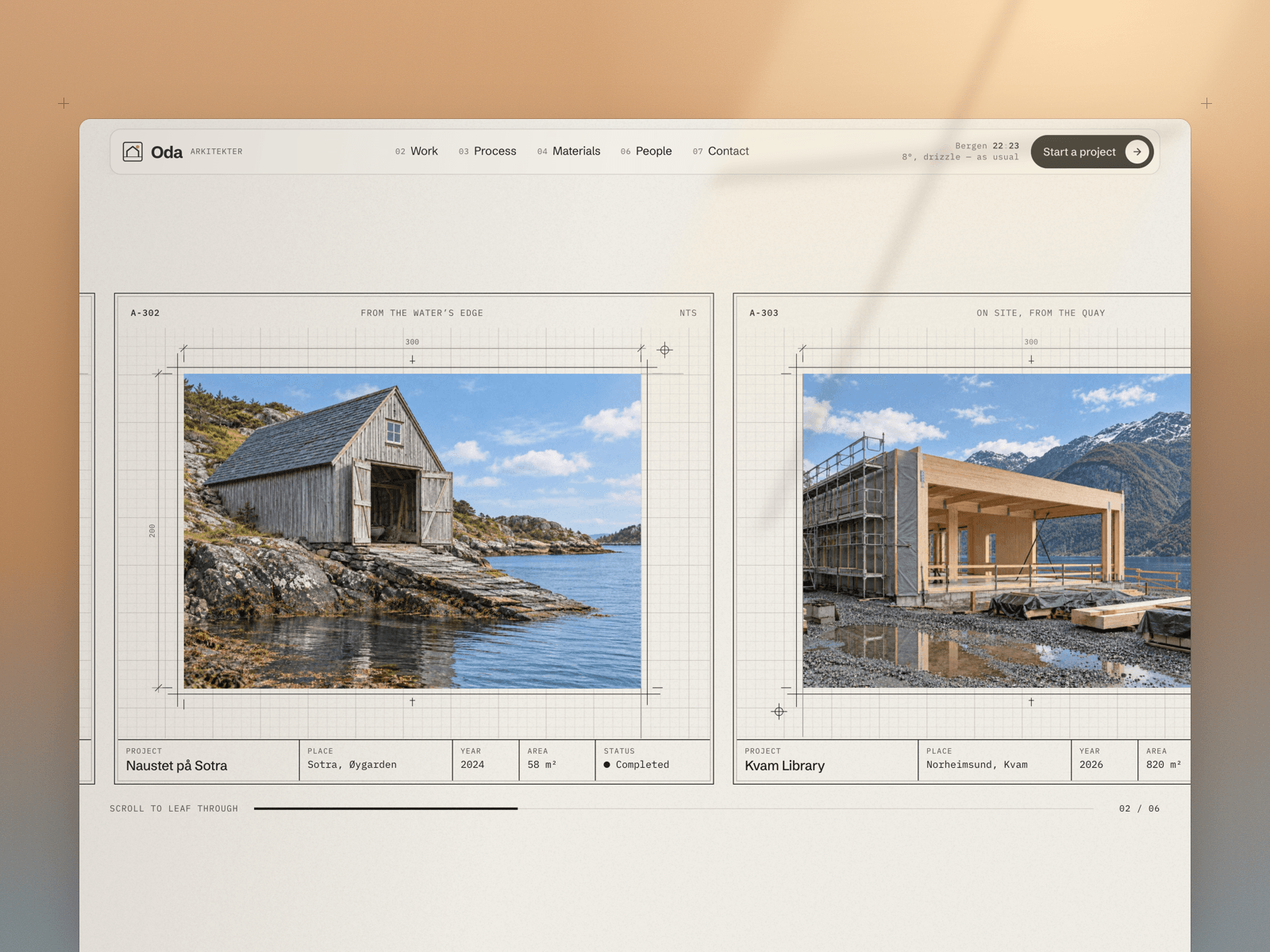Click the crosshair registration mark on sheet A-303
The image size is (1270, 952).
[779, 712]
